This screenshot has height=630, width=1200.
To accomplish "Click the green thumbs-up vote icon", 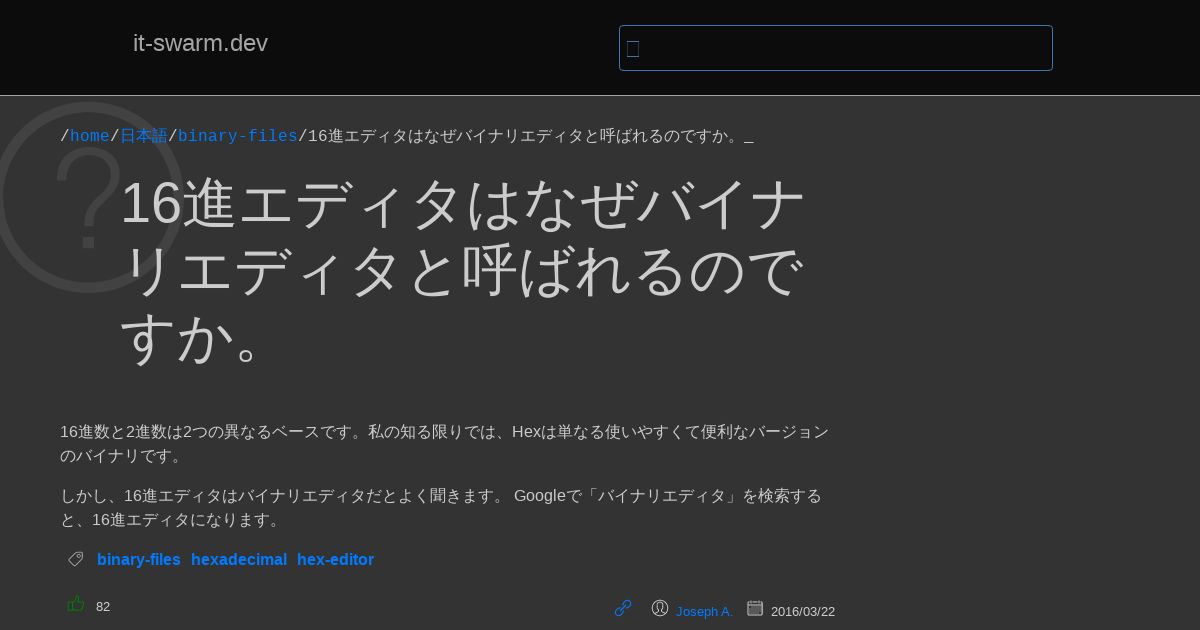I will click(76, 603).
